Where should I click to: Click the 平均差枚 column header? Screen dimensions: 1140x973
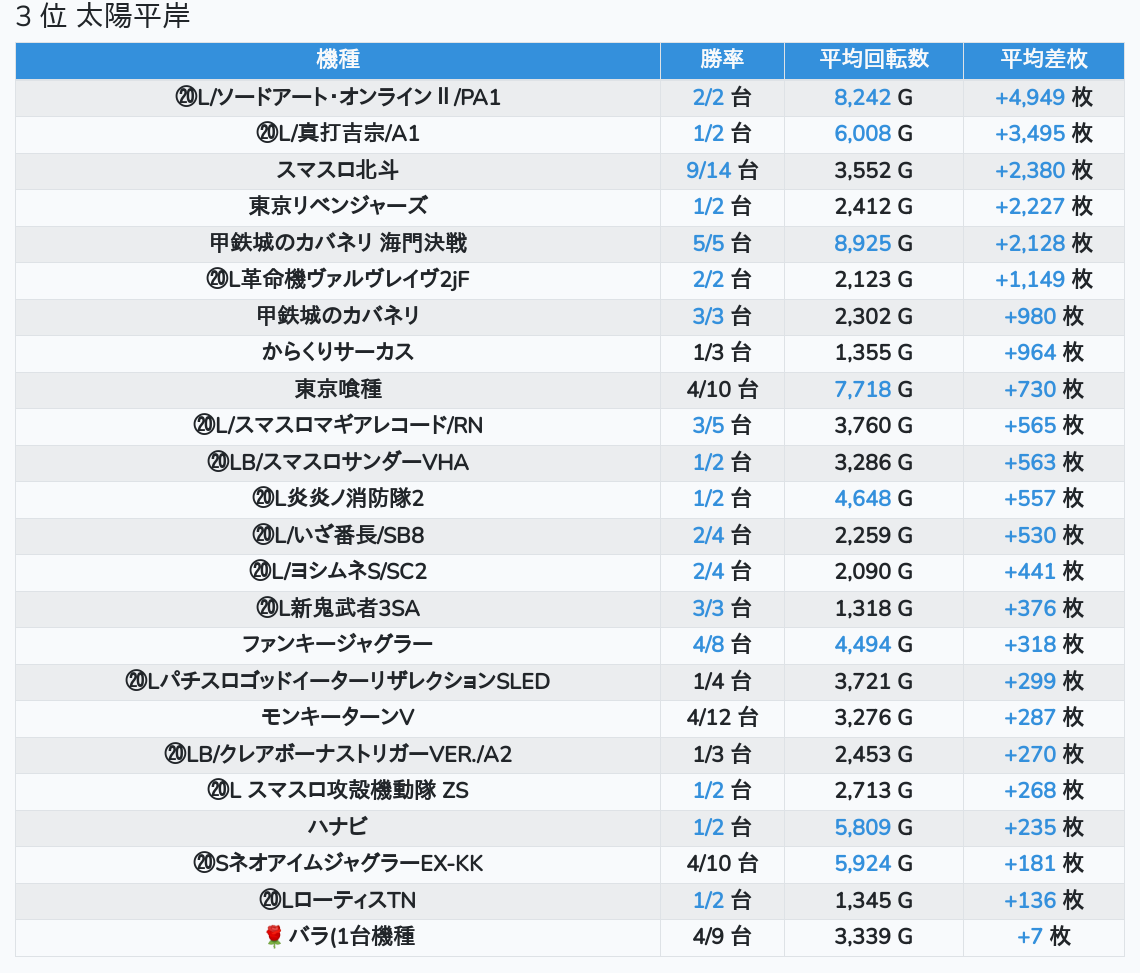[1043, 60]
